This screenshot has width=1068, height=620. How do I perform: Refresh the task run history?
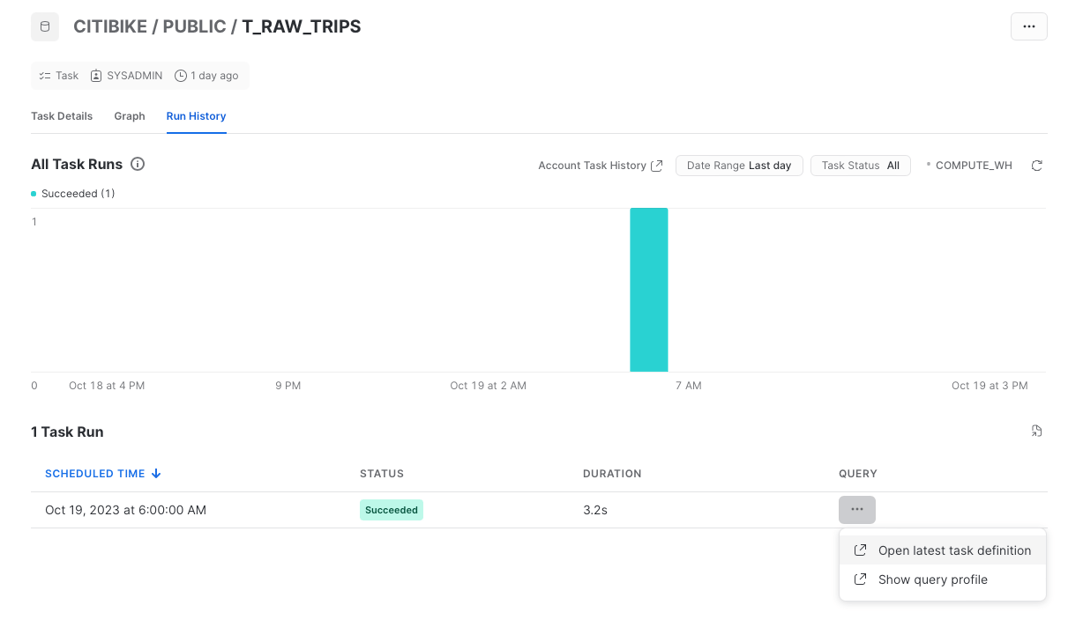click(1037, 166)
